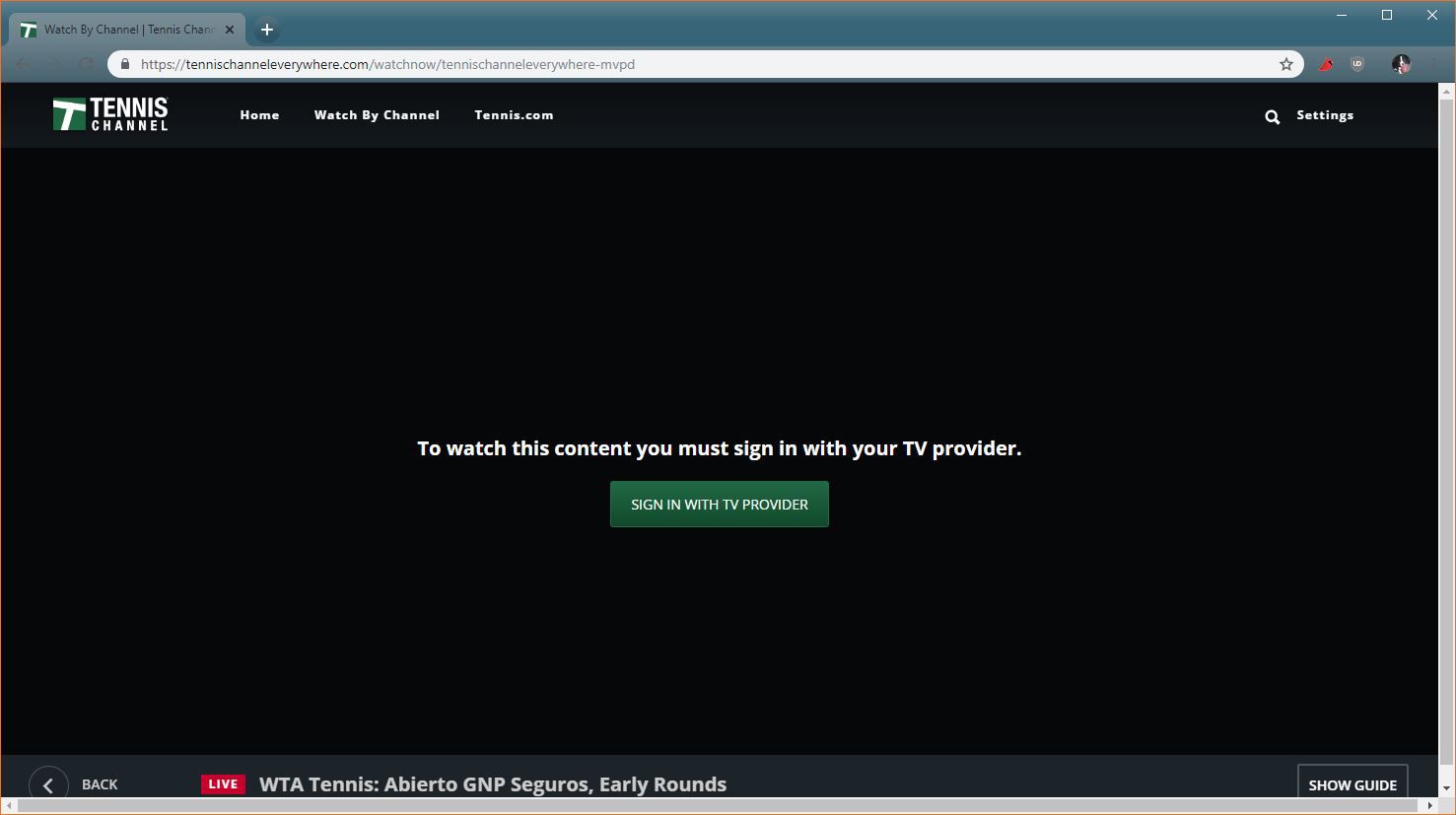
Task: Maximize the browser window
Action: (x=1387, y=15)
